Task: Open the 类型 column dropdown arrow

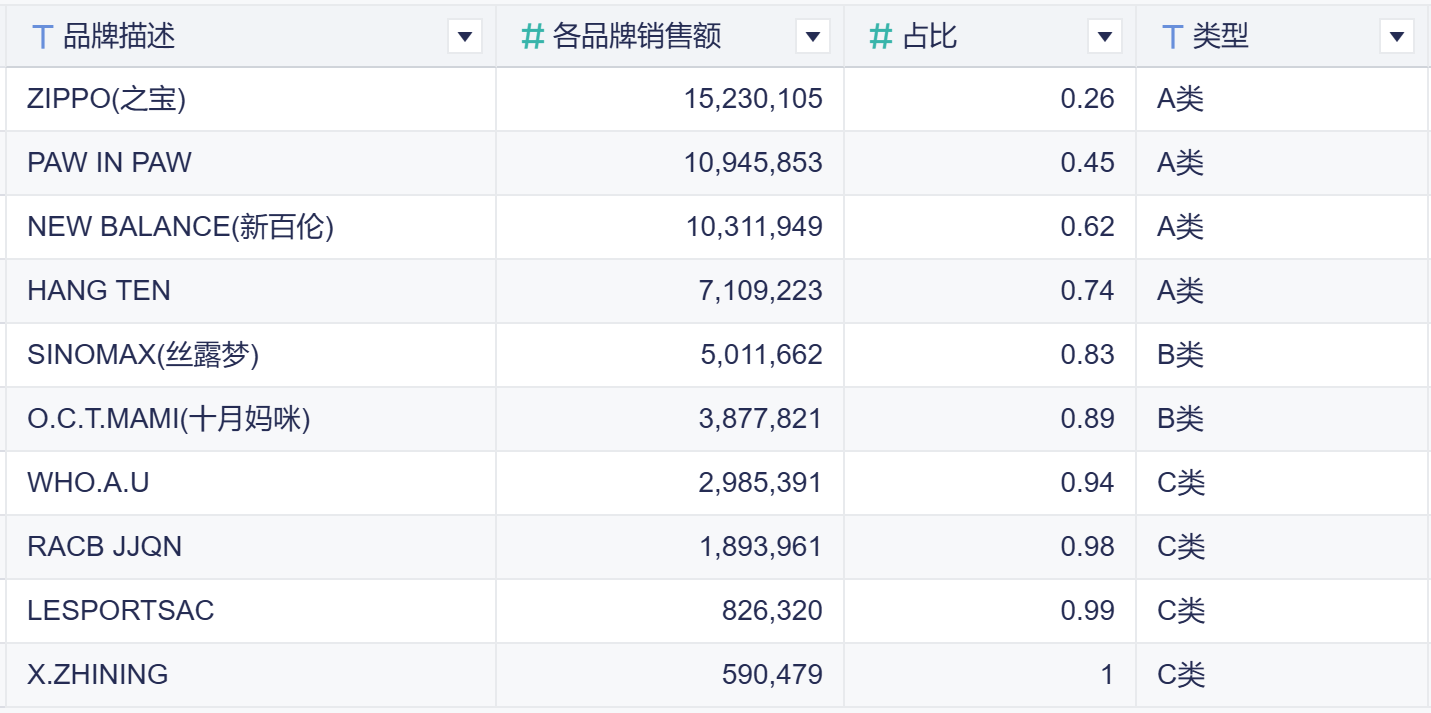Action: pyautogui.click(x=1396, y=37)
